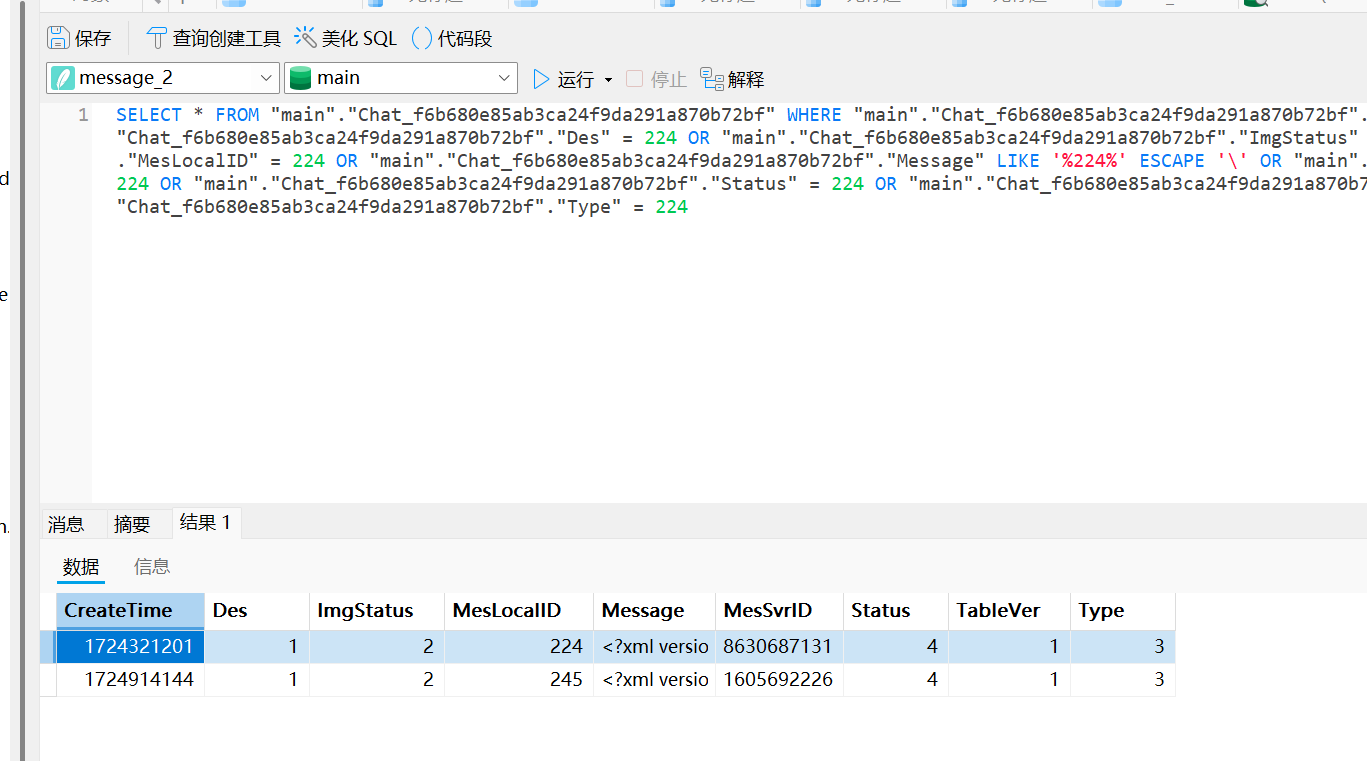Click the Status column header
Screen dimensions: 1367x761
[896, 611]
